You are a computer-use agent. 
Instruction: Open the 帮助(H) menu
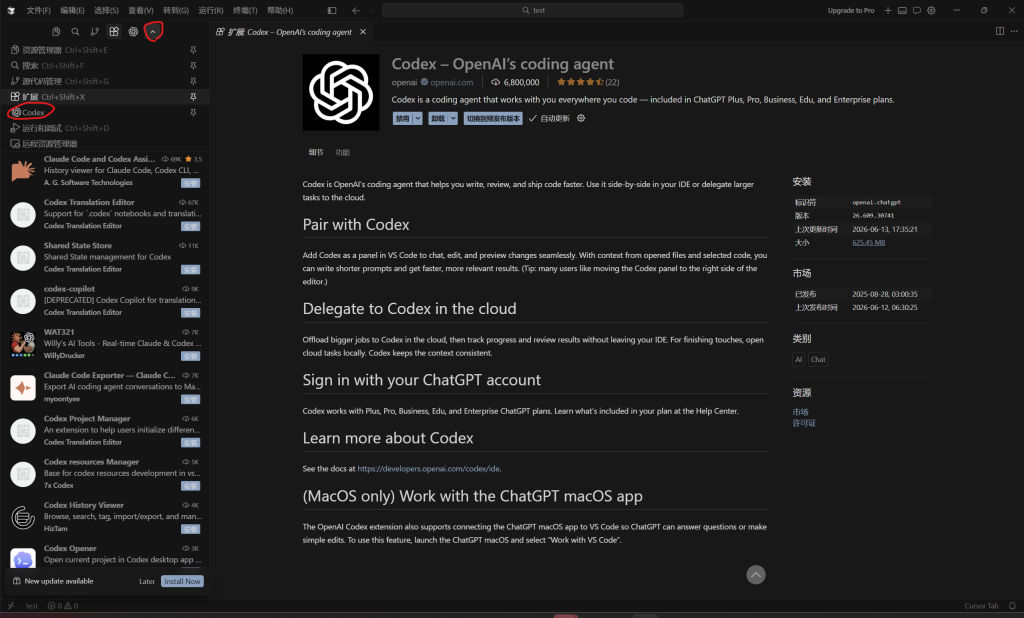[280, 10]
